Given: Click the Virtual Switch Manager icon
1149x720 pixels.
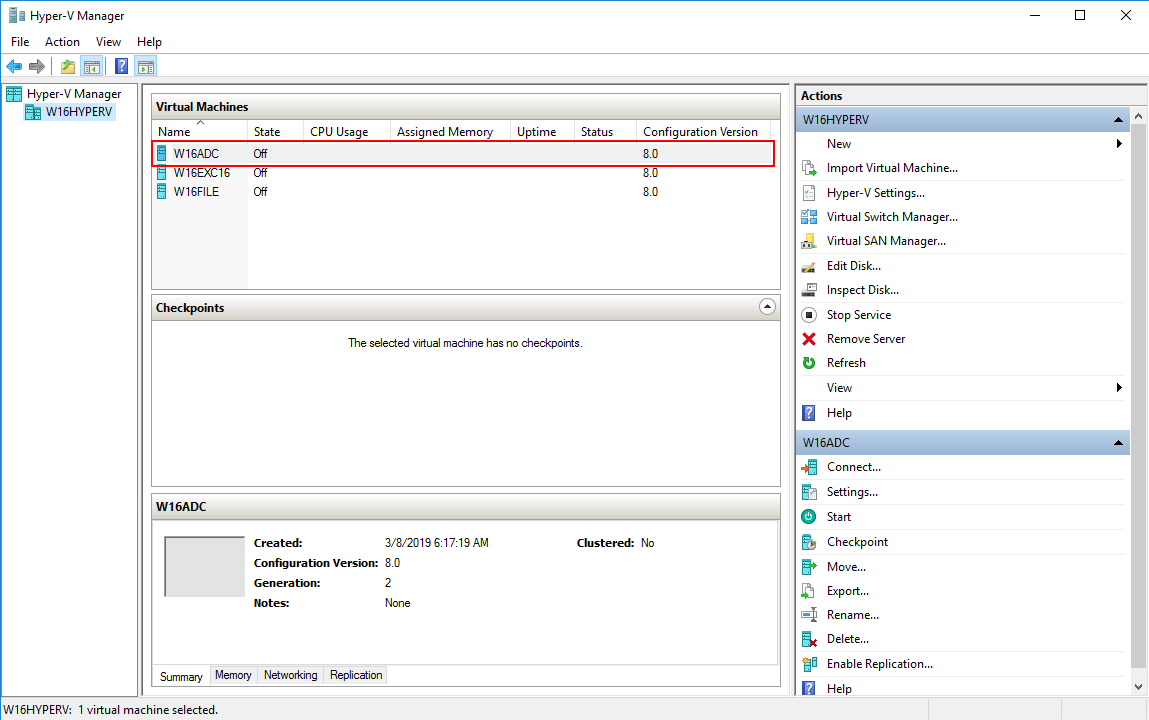Looking at the screenshot, I should (x=809, y=217).
